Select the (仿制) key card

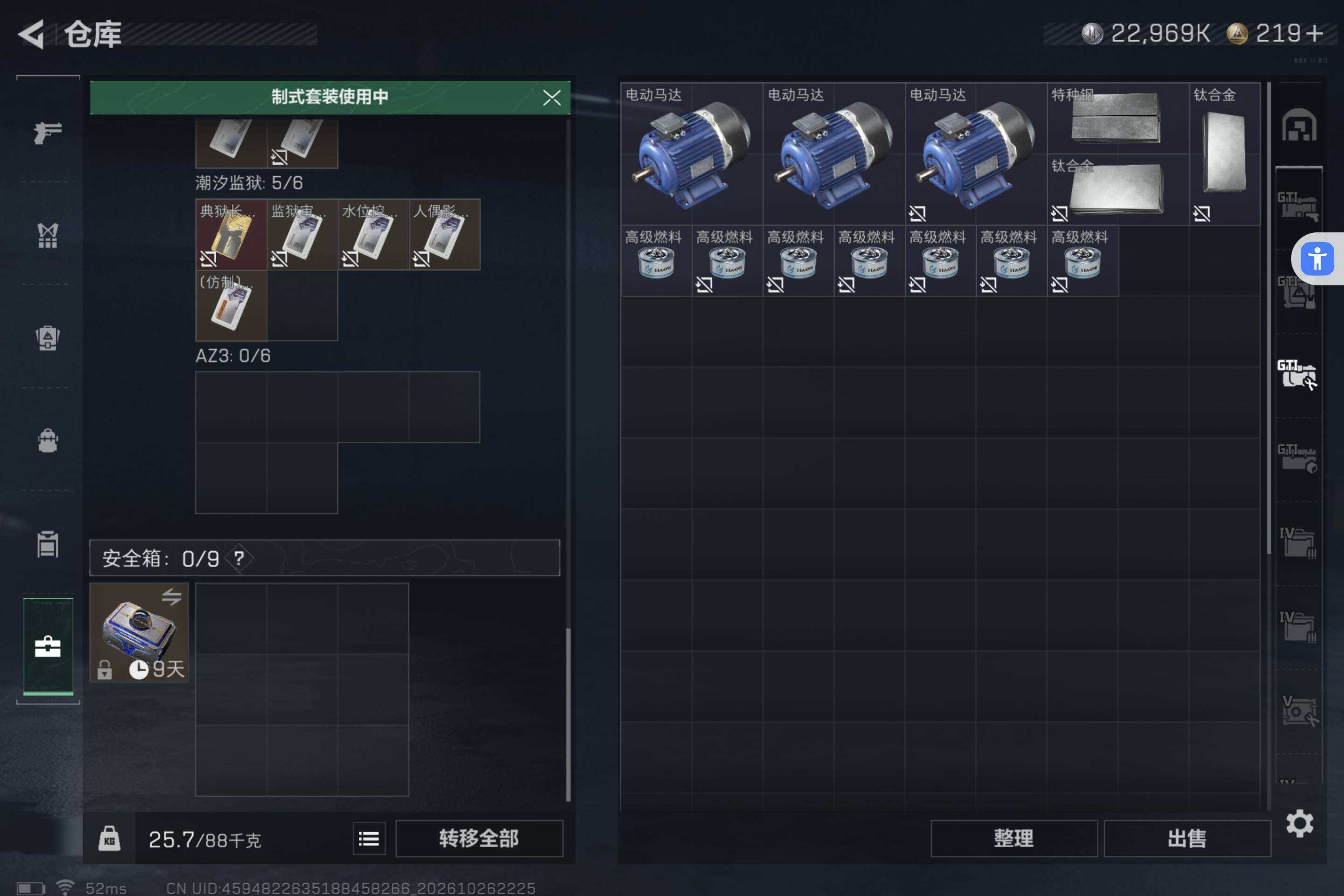pyautogui.click(x=231, y=306)
